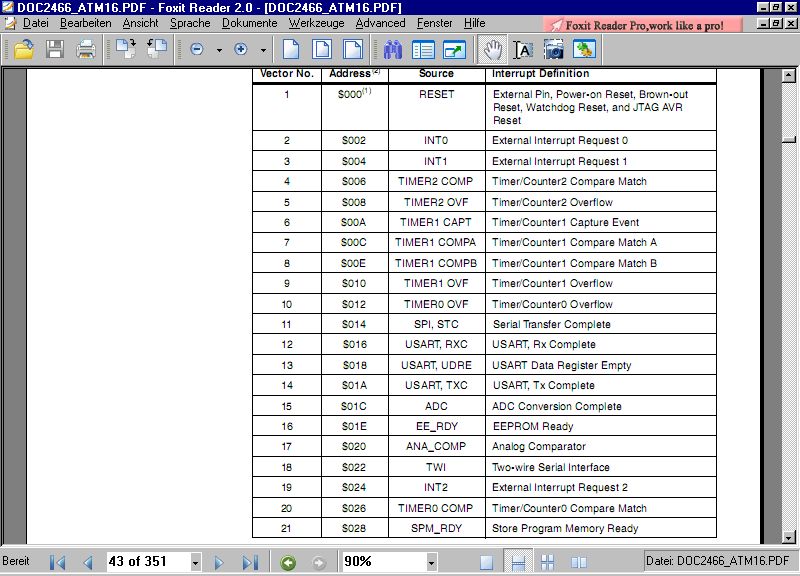Click the Two-wire Serial Interface text
Image resolution: width=800 pixels, height=576 pixels.
pyautogui.click(x=551, y=467)
